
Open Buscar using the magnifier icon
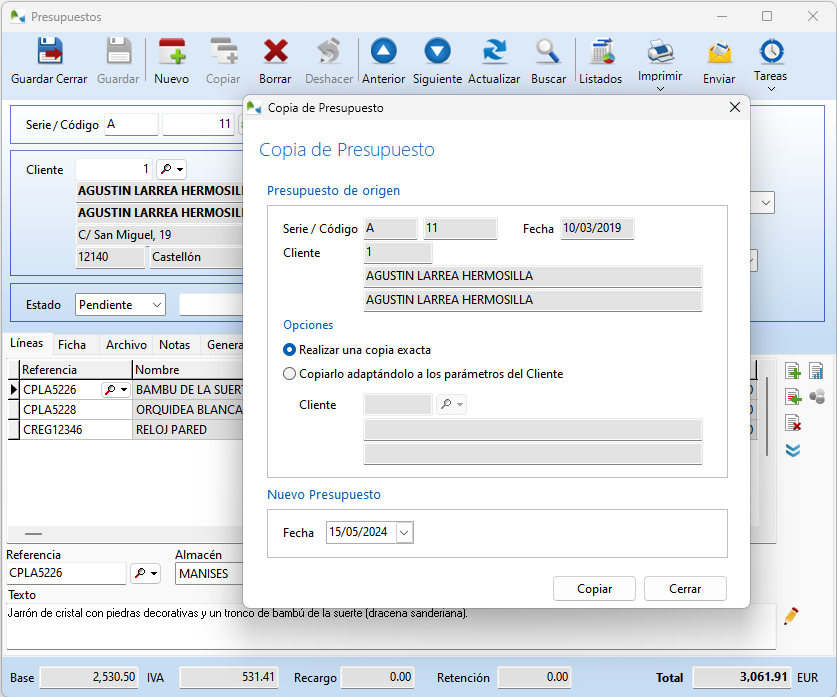(548, 50)
